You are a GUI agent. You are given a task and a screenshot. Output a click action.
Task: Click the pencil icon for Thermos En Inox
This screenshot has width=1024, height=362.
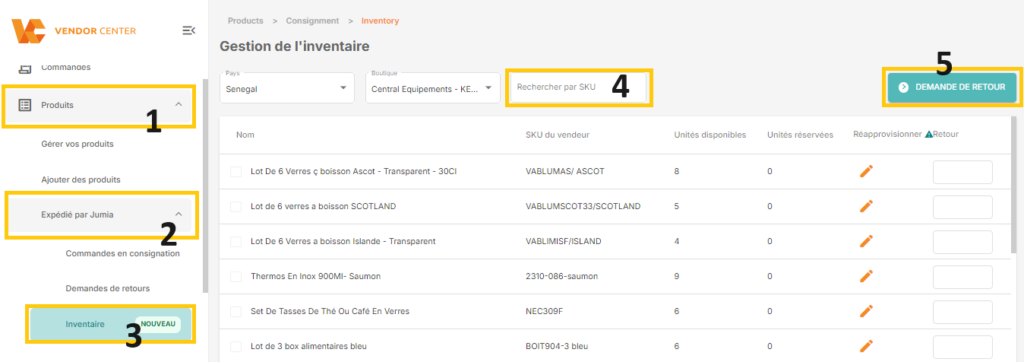coord(866,276)
